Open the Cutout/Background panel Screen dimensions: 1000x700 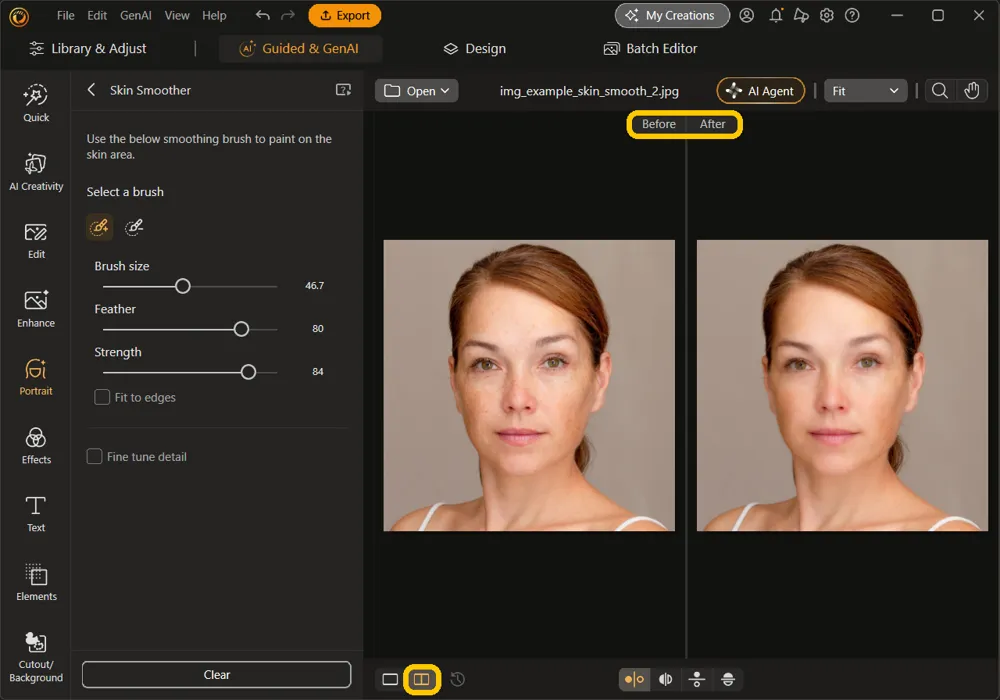coord(36,657)
